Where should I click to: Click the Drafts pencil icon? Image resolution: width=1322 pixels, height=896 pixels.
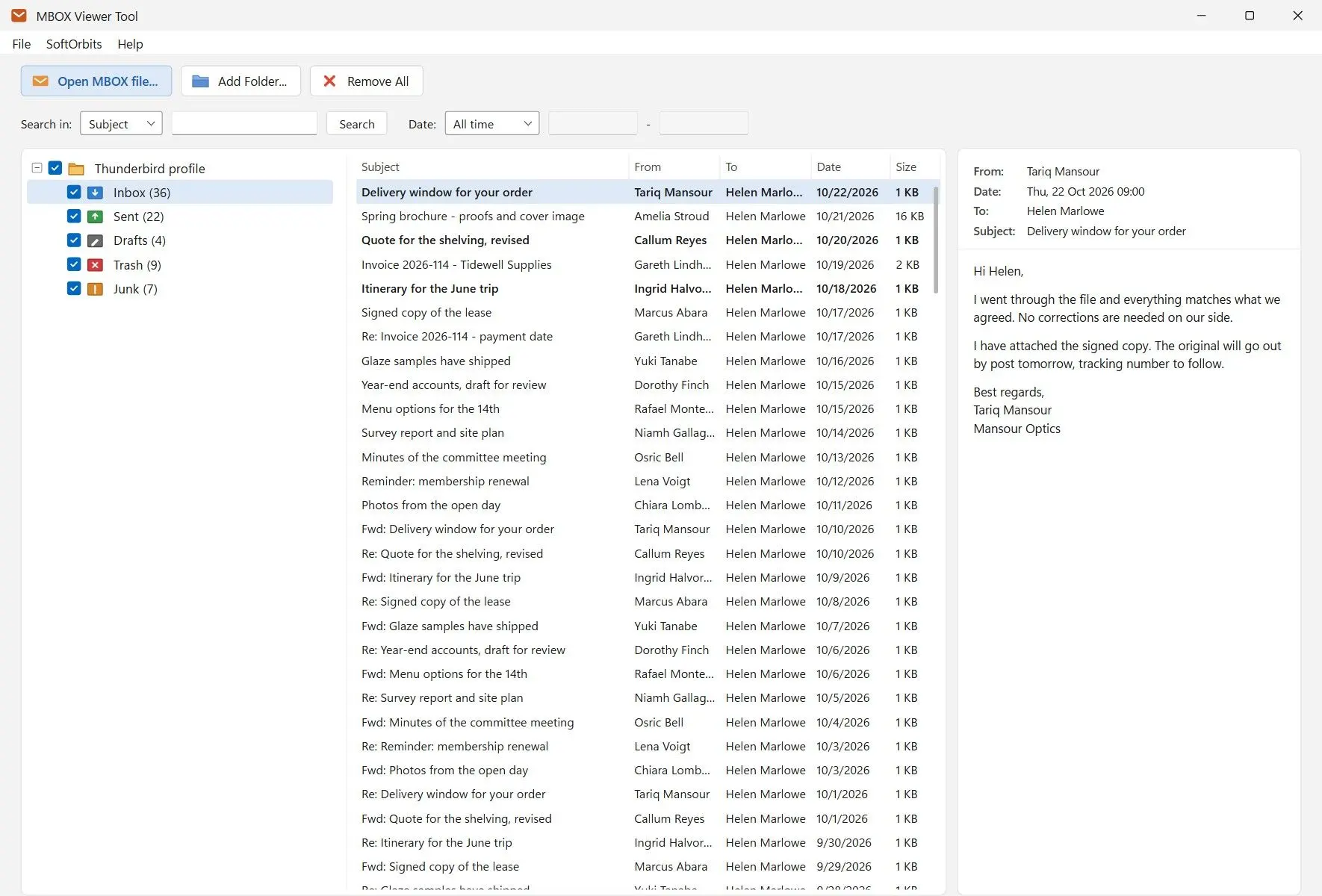pyautogui.click(x=95, y=240)
